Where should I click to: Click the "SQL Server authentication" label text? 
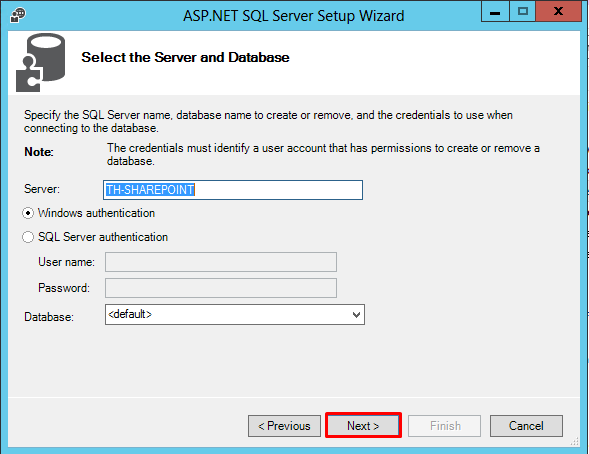tap(103, 237)
